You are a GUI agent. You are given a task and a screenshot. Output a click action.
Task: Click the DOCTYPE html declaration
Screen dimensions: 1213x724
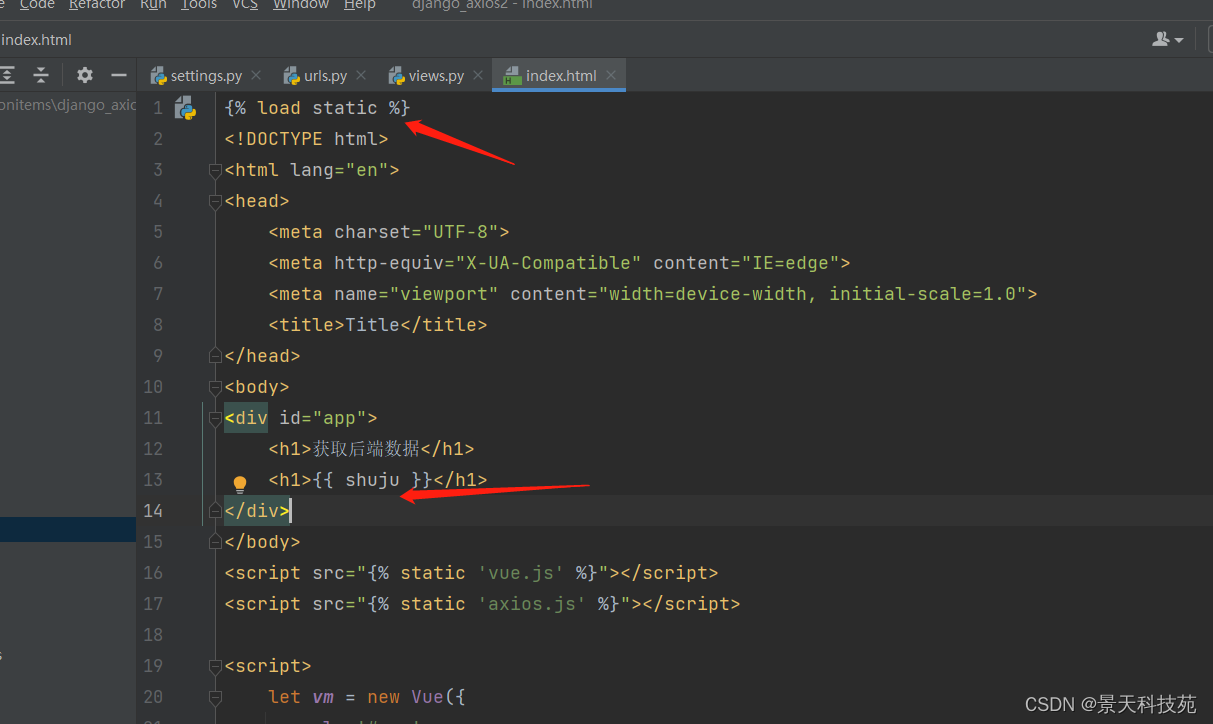tap(306, 139)
